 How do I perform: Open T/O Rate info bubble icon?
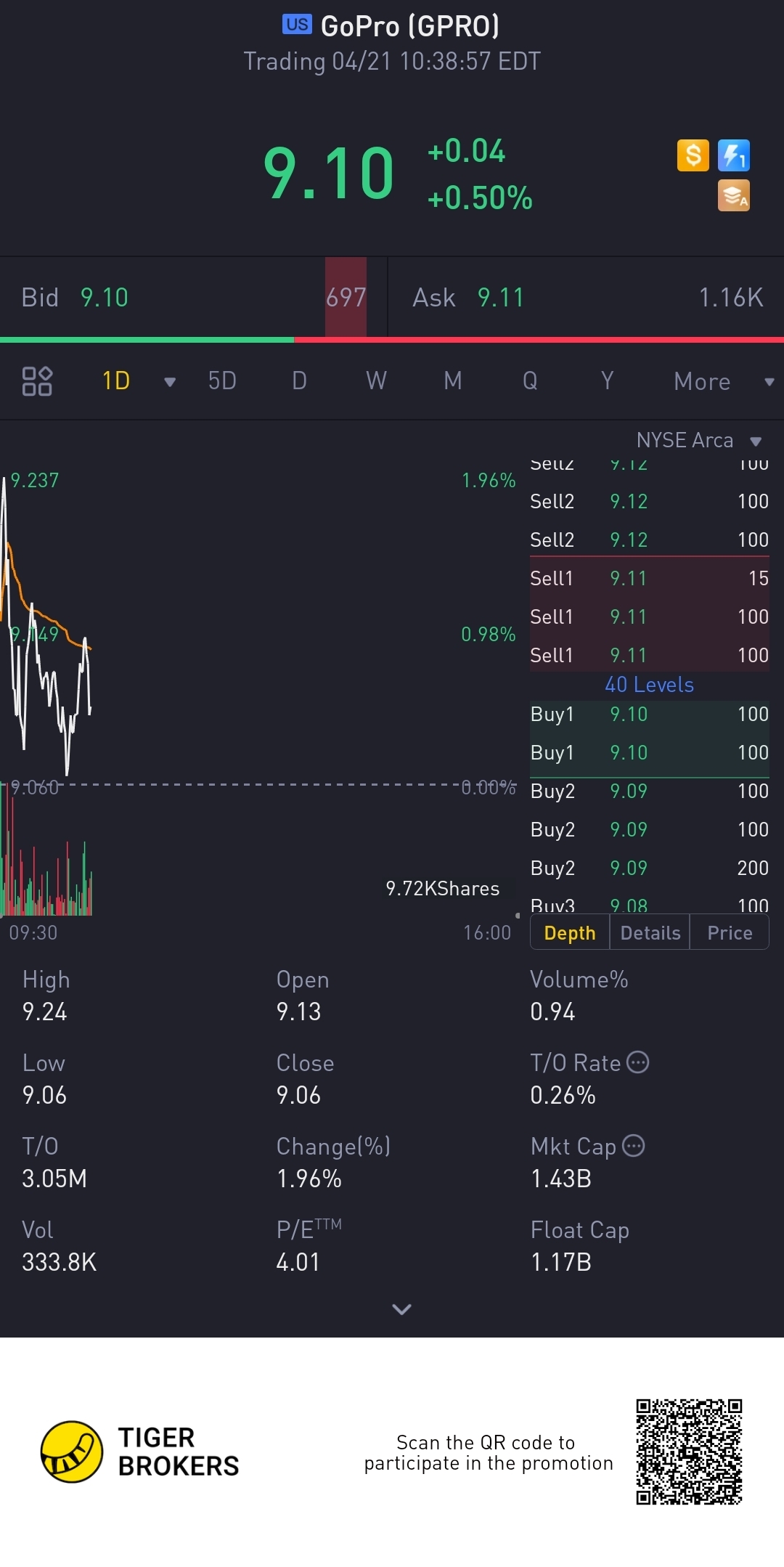pos(637,1062)
